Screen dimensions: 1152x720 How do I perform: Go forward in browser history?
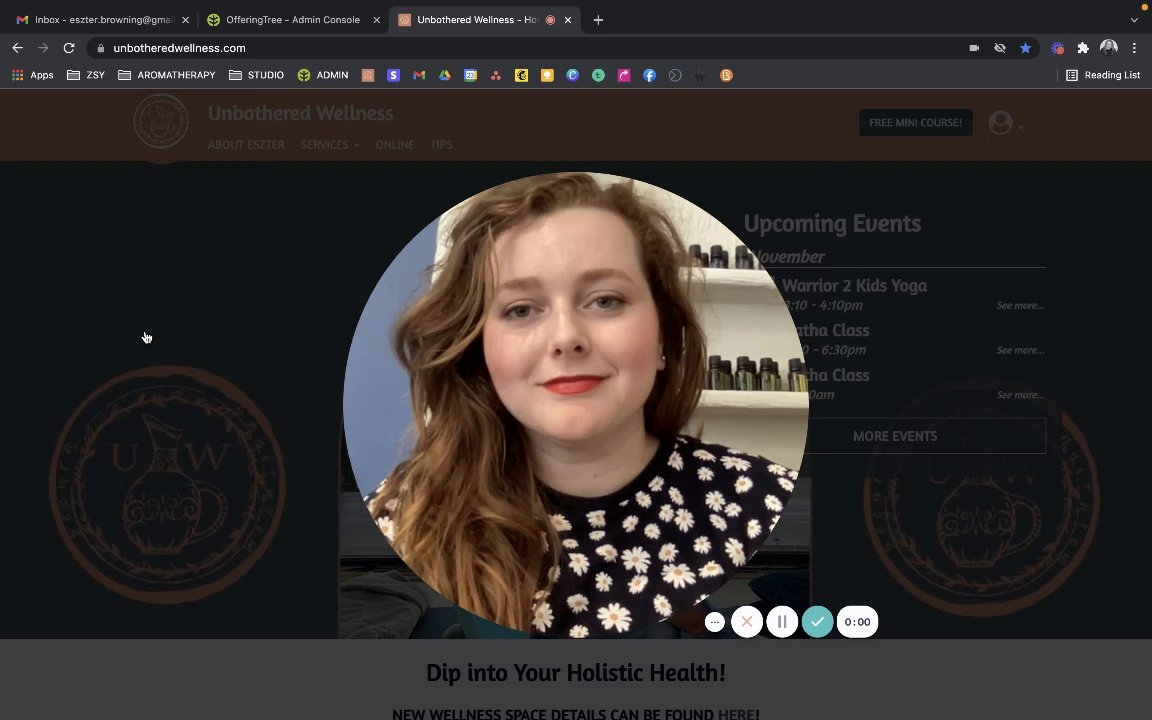click(x=43, y=48)
